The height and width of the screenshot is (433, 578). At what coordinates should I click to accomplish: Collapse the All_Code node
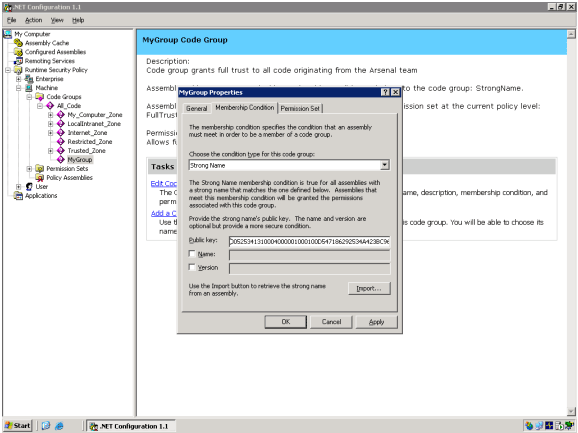pos(40,106)
